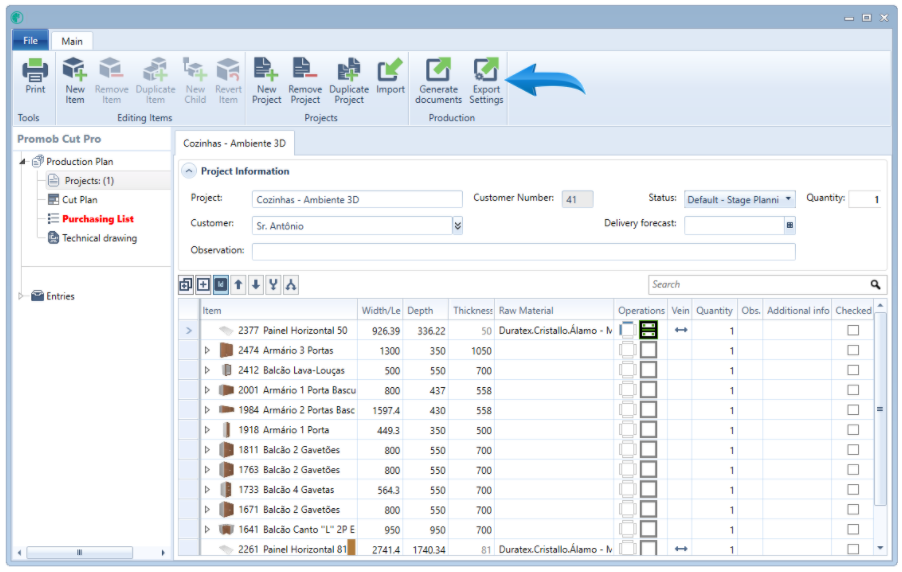Click the plus box icon in list toolbar
Viewport: 902px width, 572px height.
[x=203, y=284]
